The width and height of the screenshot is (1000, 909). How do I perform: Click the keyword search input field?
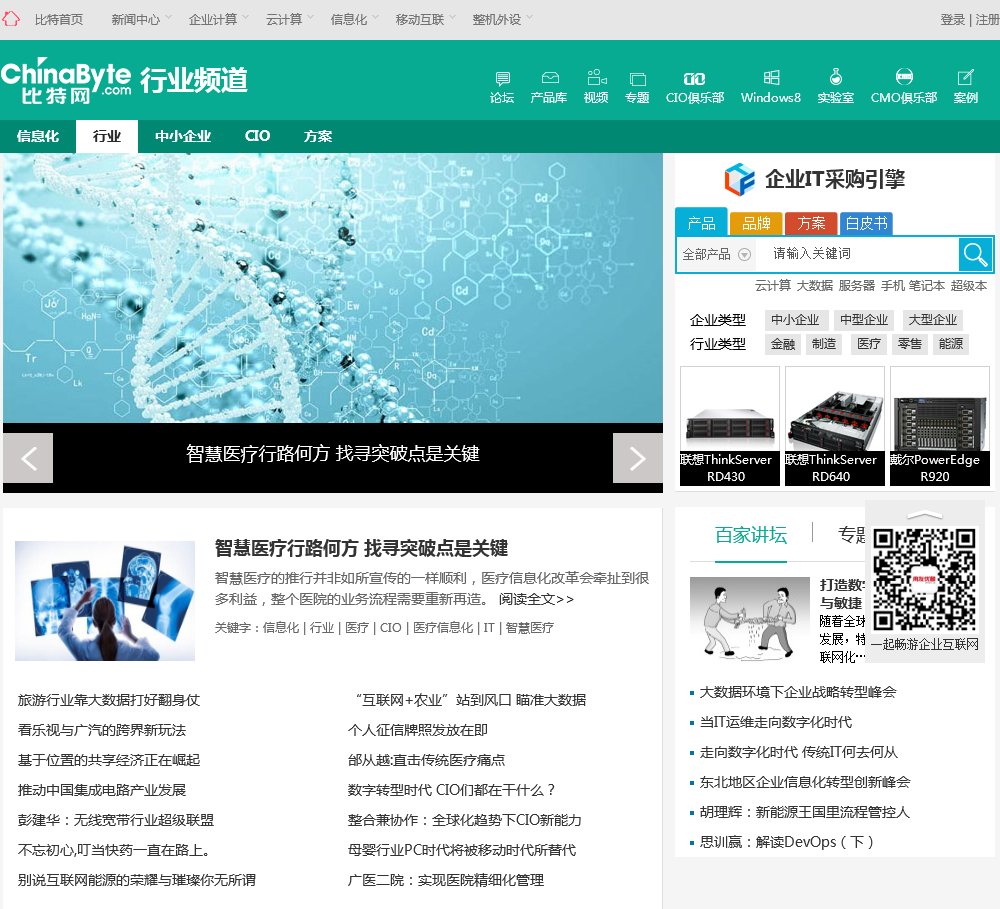point(858,254)
